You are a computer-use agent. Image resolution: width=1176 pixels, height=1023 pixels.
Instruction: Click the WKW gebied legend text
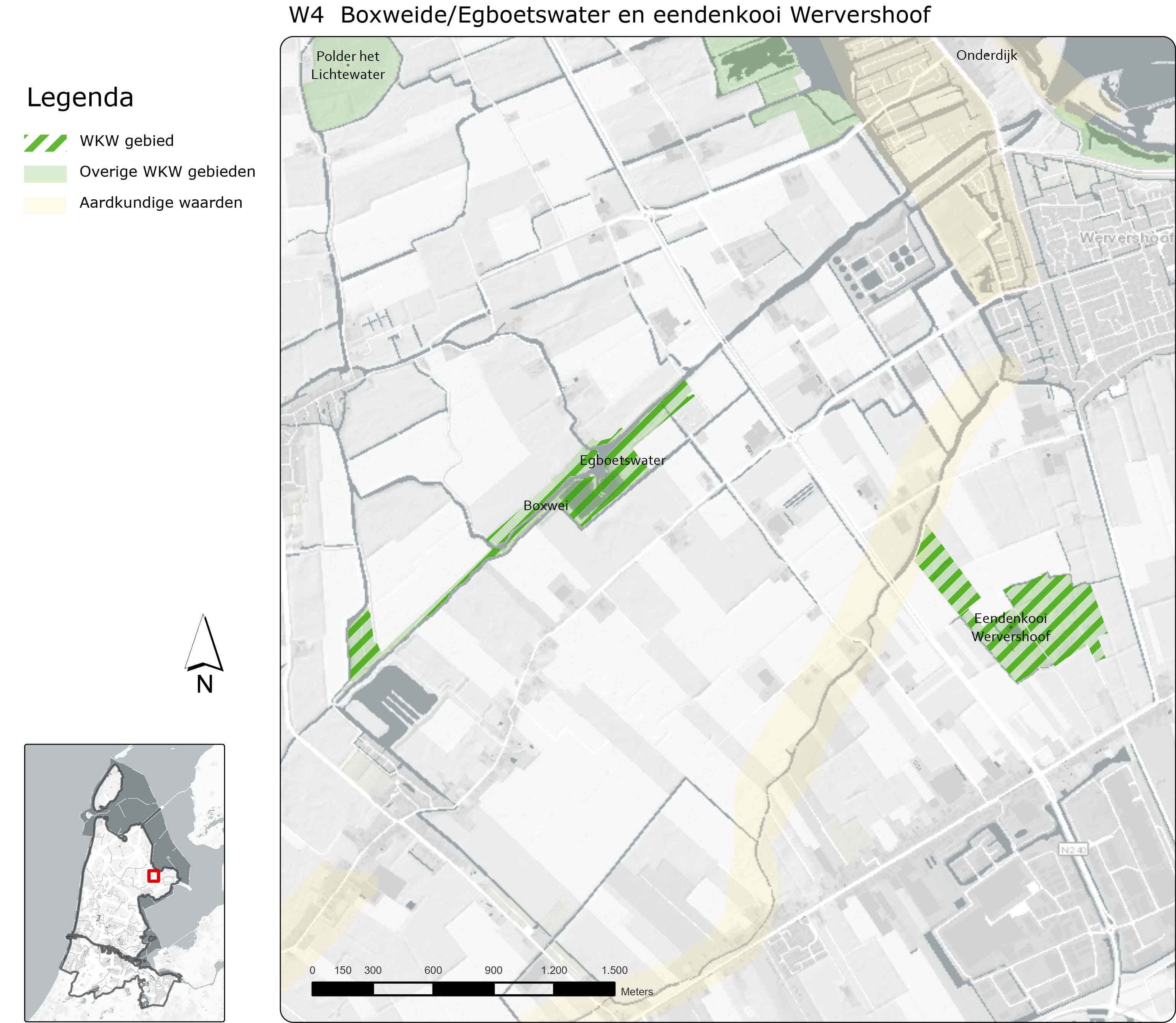127,140
